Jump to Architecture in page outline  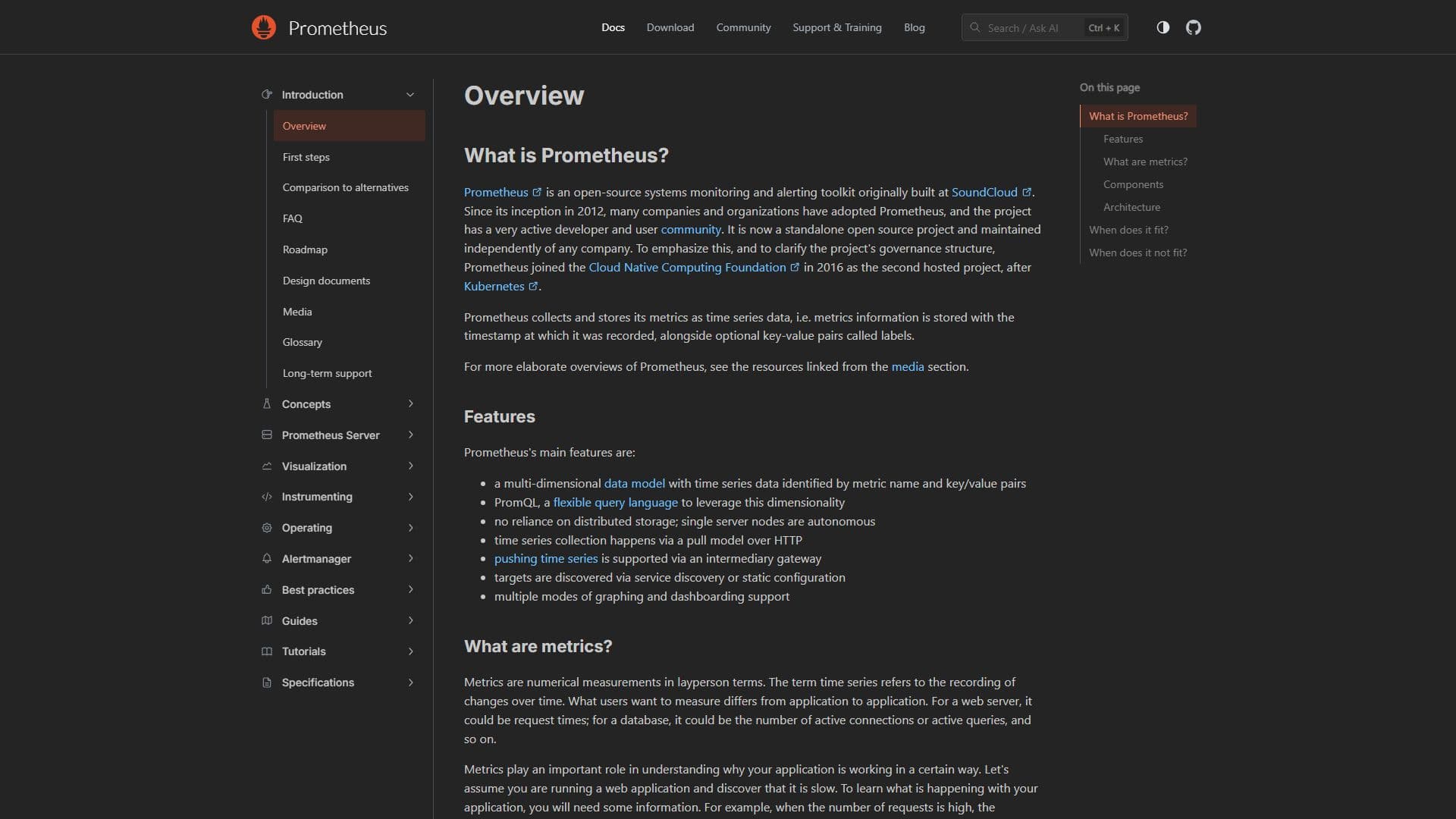pyautogui.click(x=1131, y=207)
